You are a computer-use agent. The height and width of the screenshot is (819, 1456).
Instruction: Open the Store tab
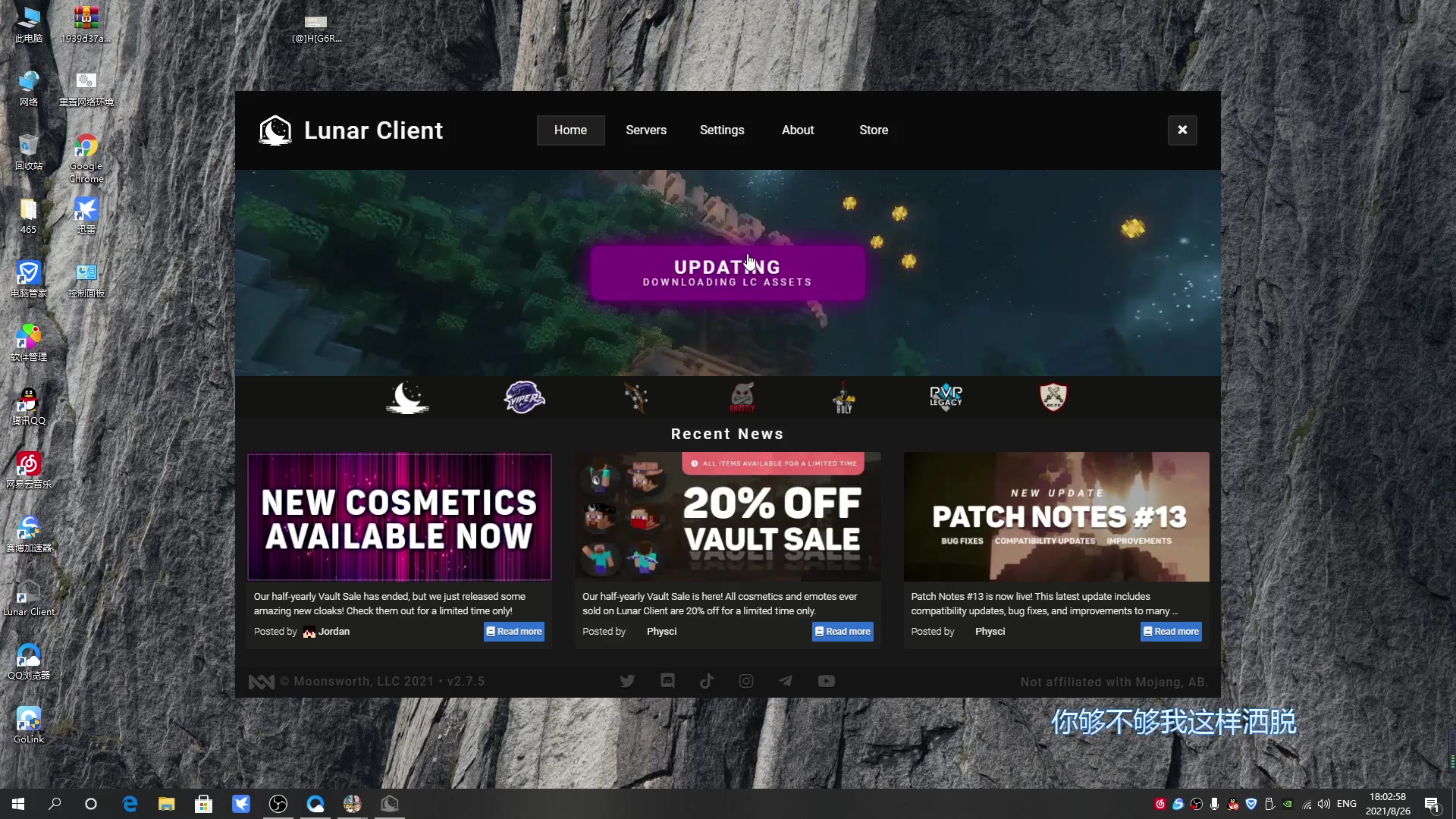point(874,130)
